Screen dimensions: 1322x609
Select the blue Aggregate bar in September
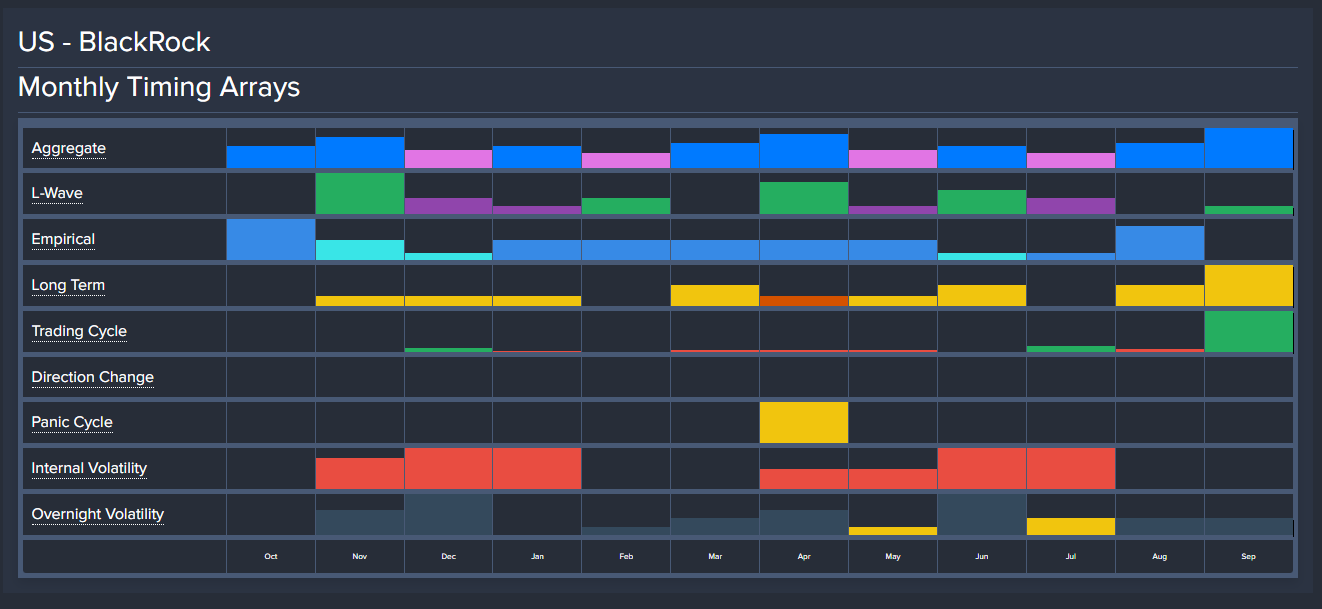click(1249, 148)
